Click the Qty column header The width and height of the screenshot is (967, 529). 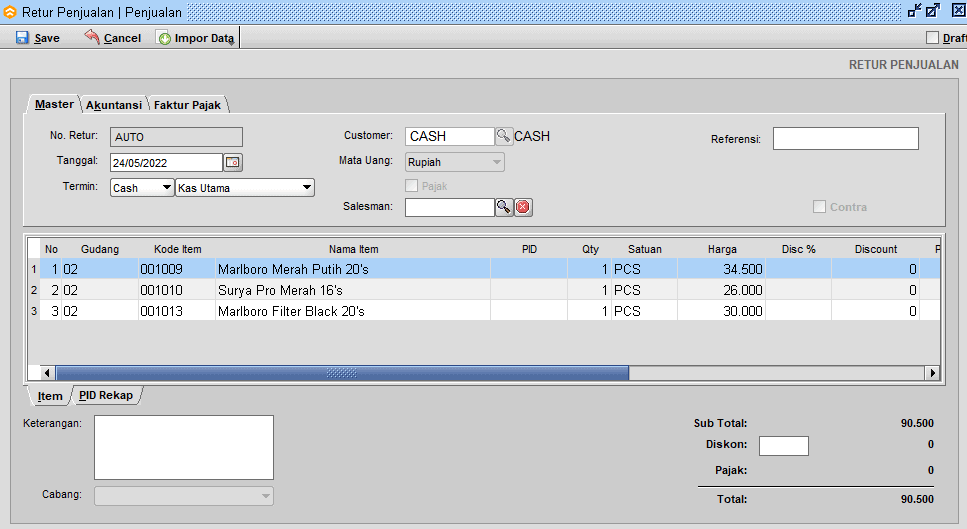coord(590,249)
